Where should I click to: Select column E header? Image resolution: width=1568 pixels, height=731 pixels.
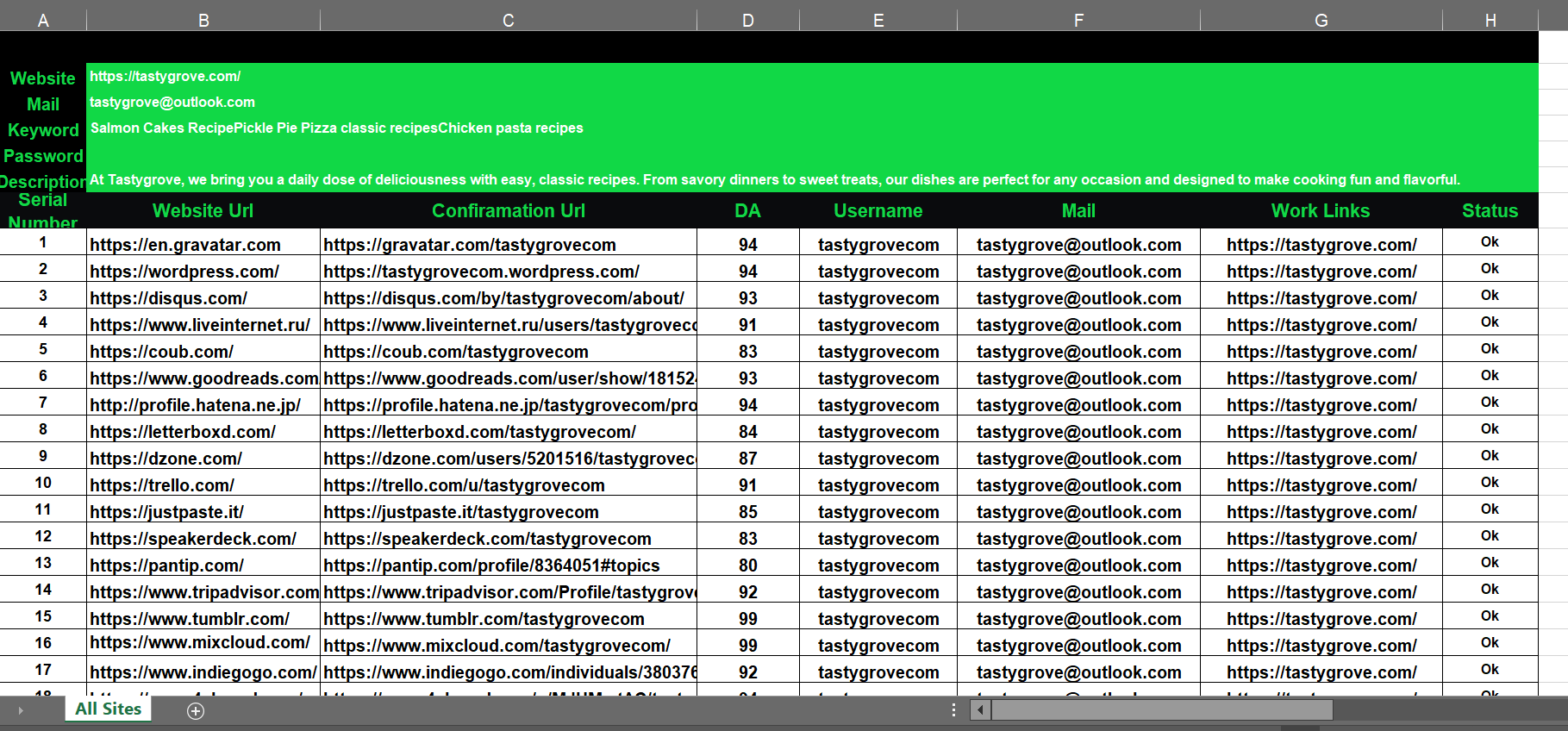click(878, 21)
